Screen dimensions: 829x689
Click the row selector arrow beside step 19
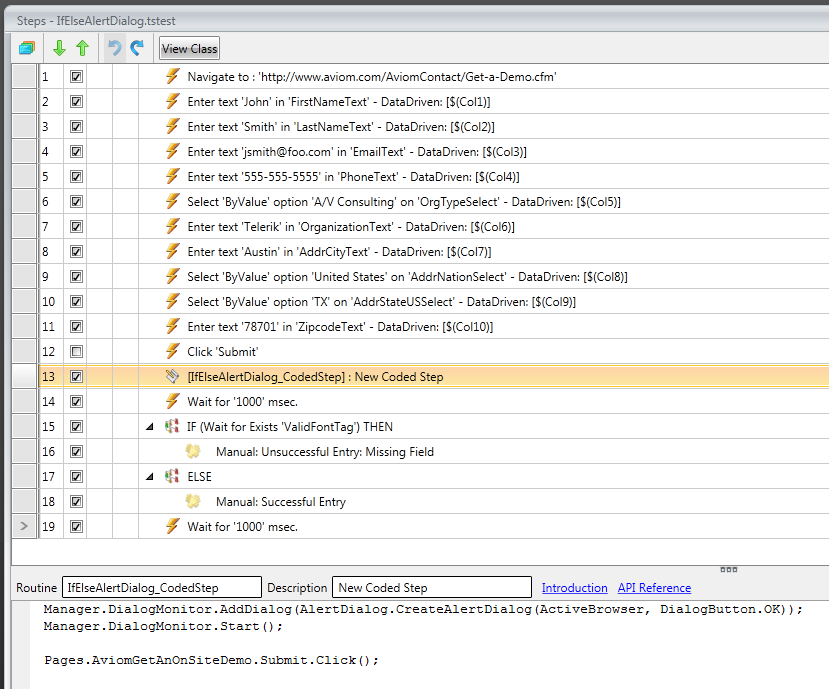pyautogui.click(x=24, y=527)
